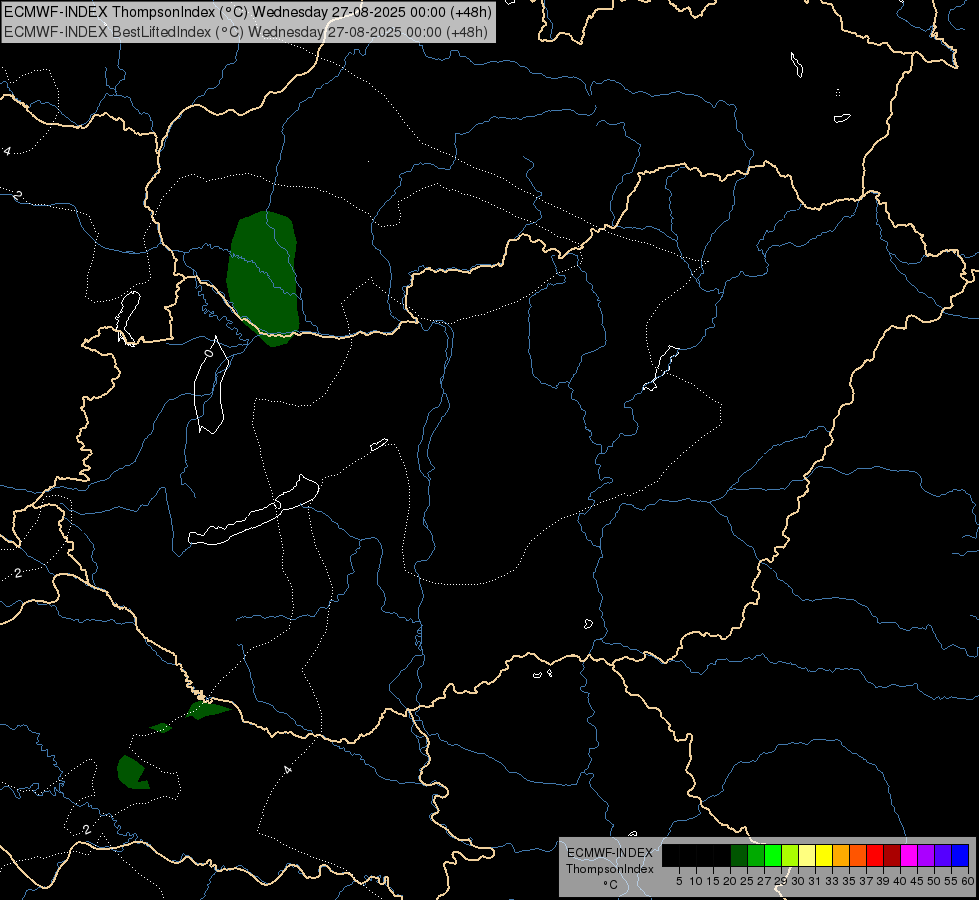Image resolution: width=979 pixels, height=900 pixels.
Task: Click the legend tick label 35
Action: tap(849, 881)
